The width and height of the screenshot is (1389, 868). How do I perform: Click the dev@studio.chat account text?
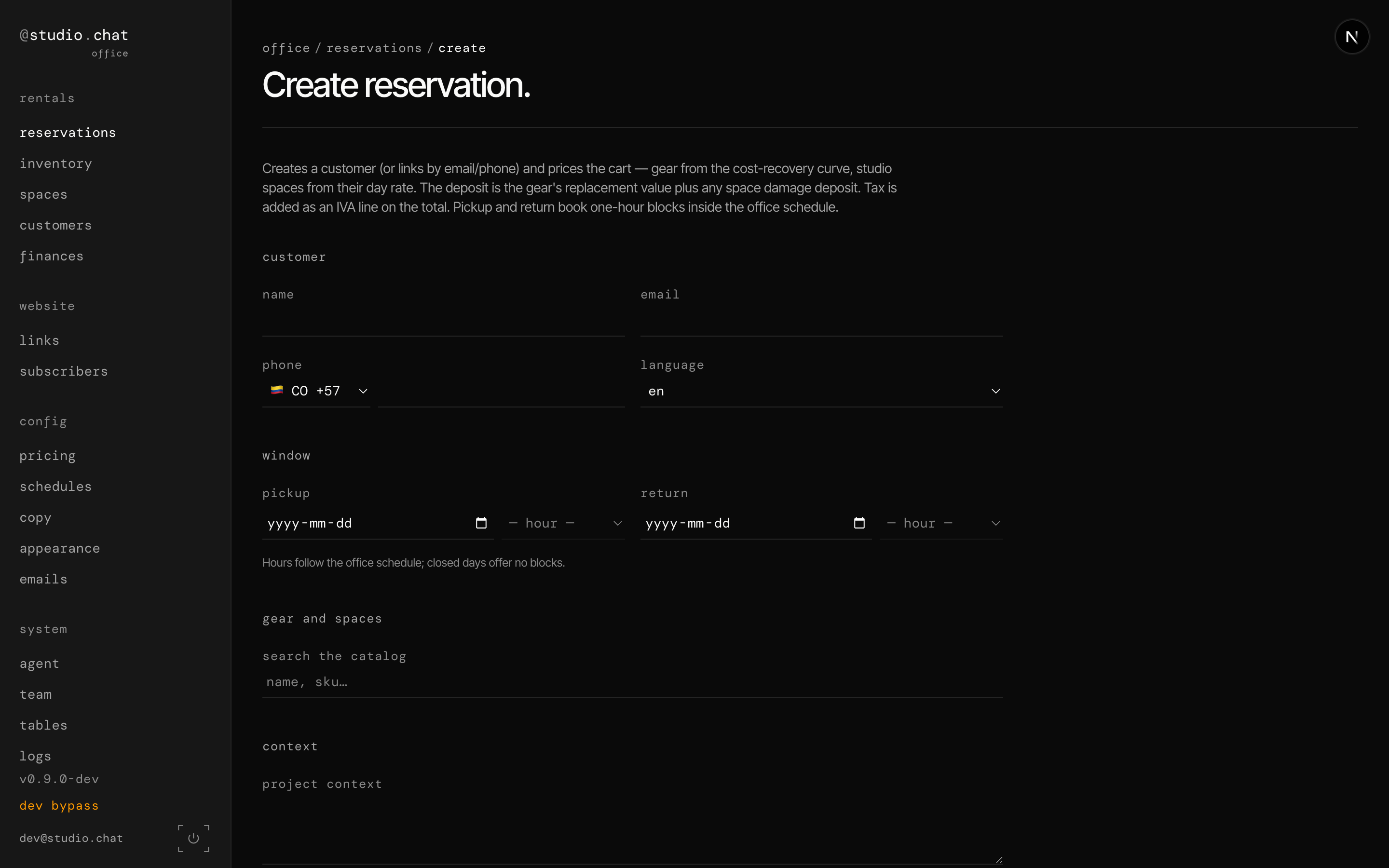coord(71,838)
